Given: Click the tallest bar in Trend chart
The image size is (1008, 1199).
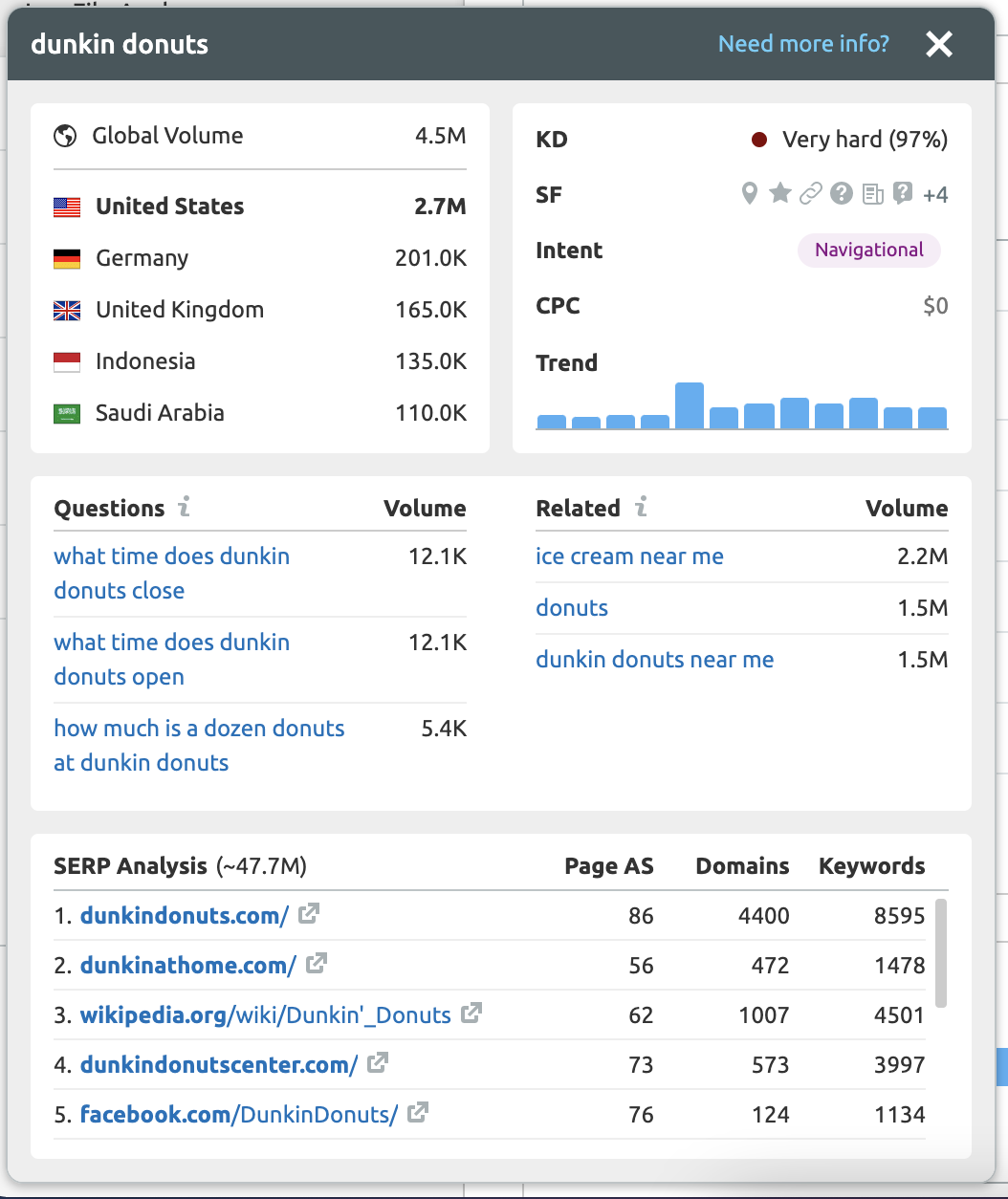Looking at the screenshot, I should (690, 405).
